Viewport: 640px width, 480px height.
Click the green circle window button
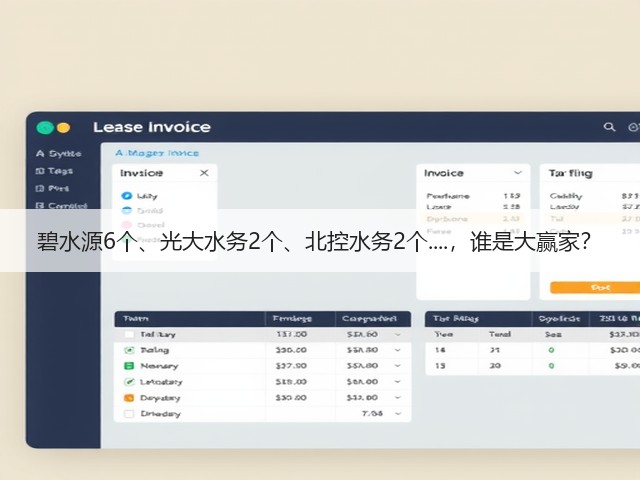click(x=45, y=128)
